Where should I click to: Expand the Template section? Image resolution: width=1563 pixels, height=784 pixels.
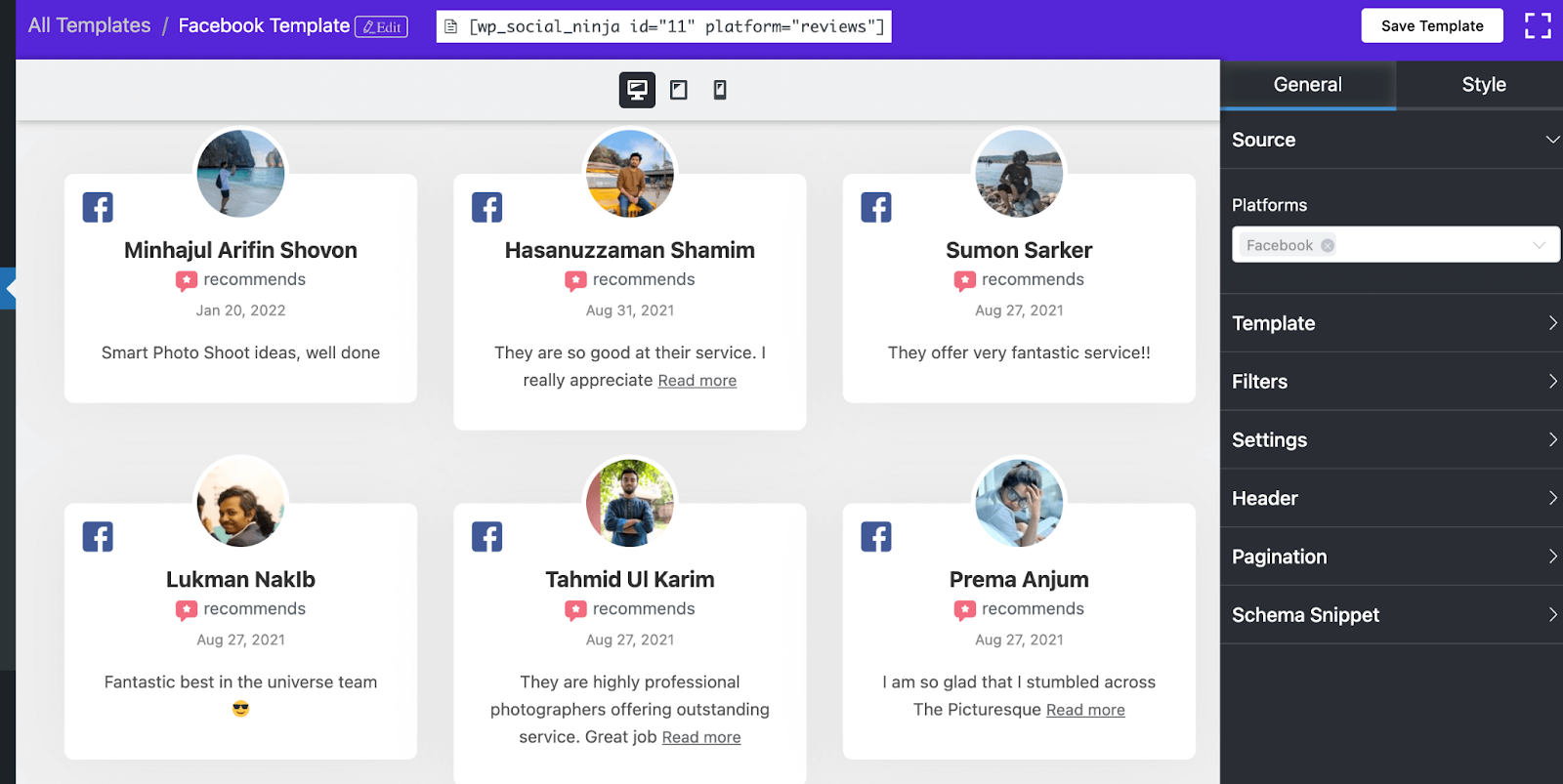[x=1391, y=323]
